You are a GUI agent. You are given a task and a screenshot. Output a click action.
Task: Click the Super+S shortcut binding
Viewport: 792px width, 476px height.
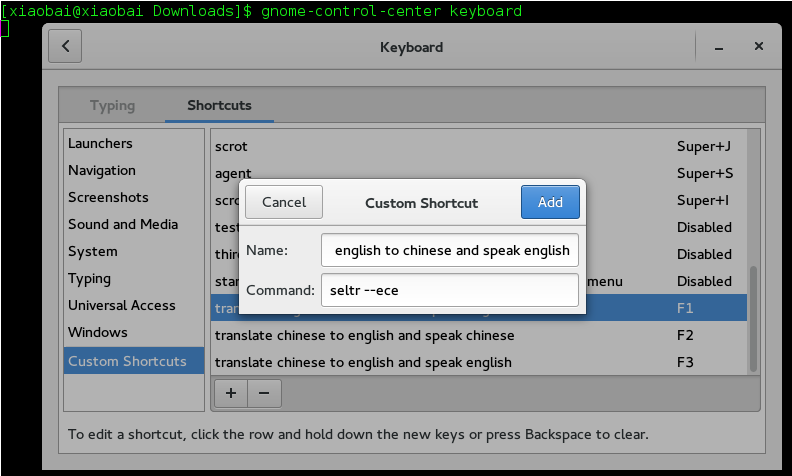pyautogui.click(x=705, y=173)
